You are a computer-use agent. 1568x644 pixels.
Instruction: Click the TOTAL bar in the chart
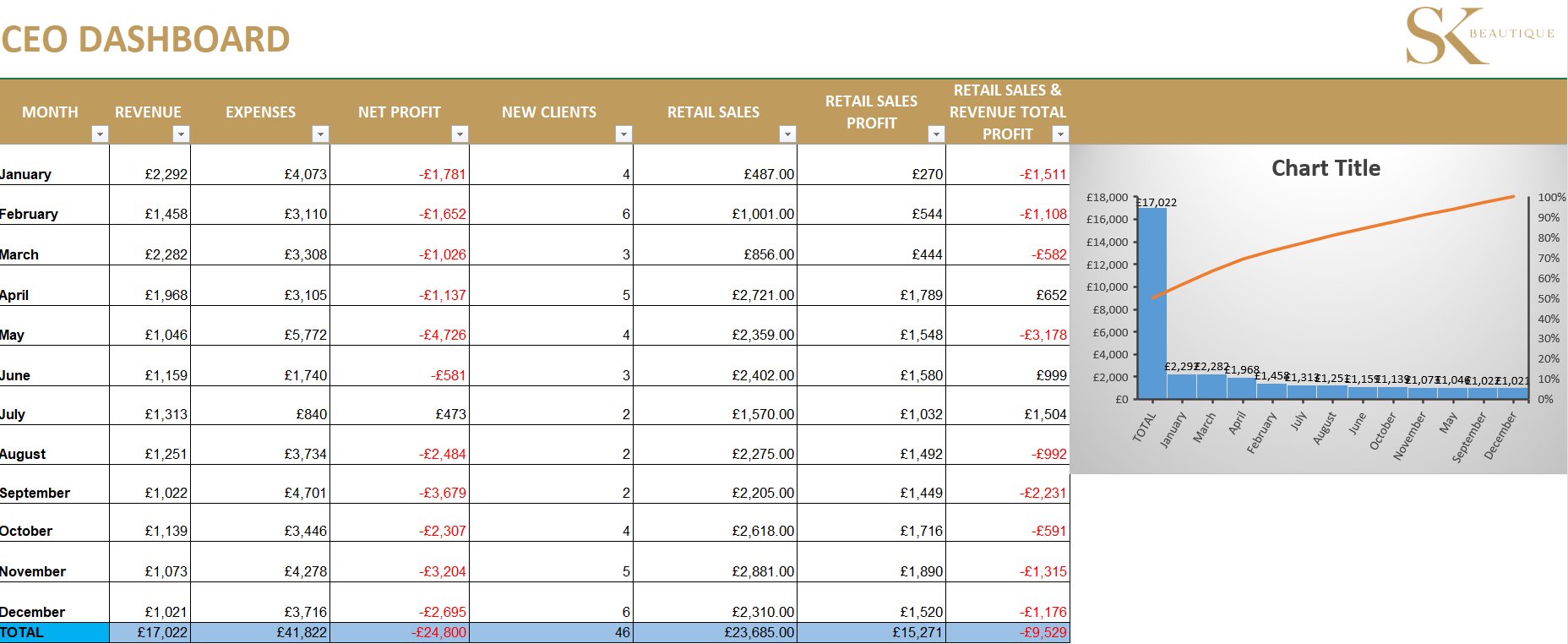[x=1151, y=303]
